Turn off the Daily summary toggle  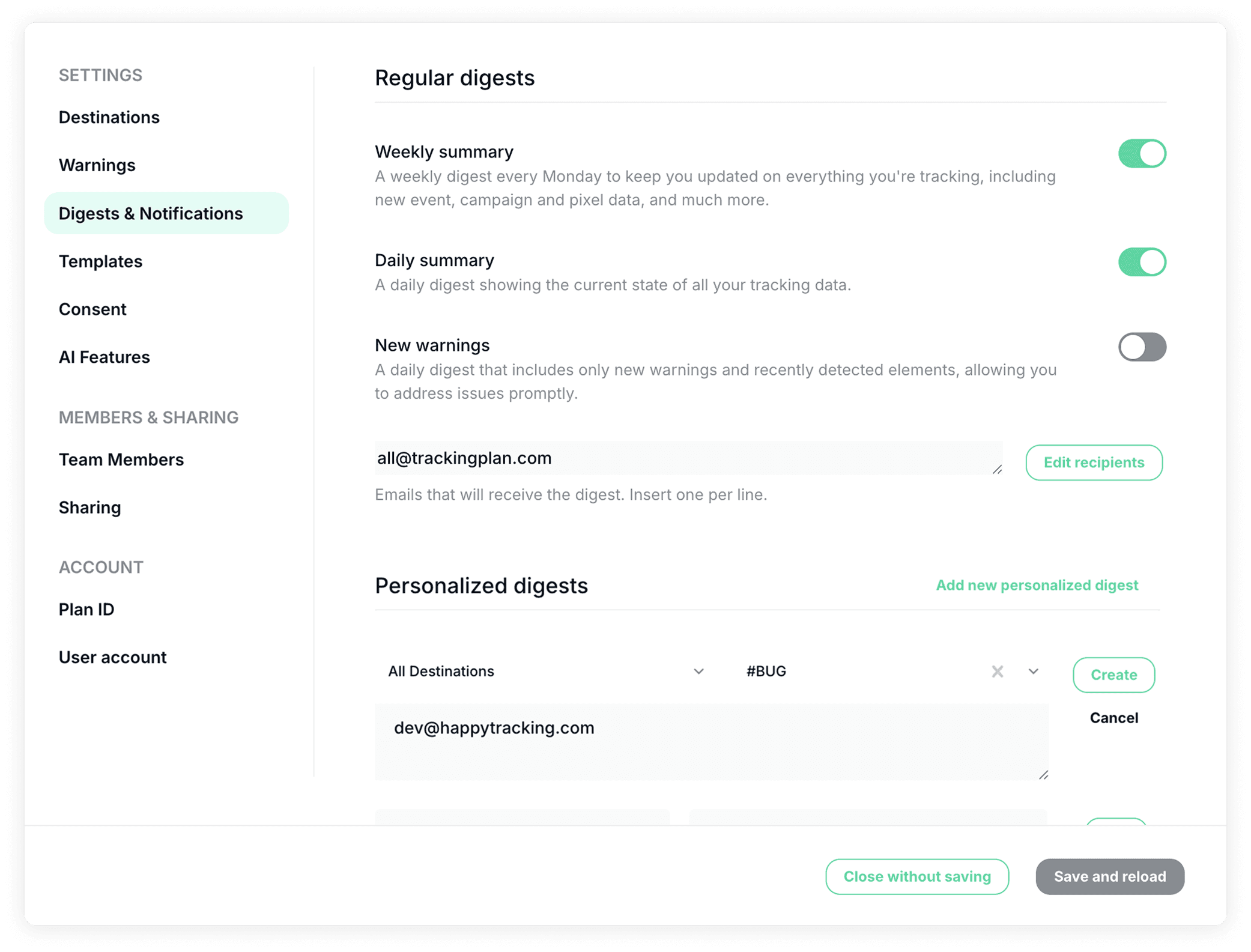click(x=1141, y=262)
